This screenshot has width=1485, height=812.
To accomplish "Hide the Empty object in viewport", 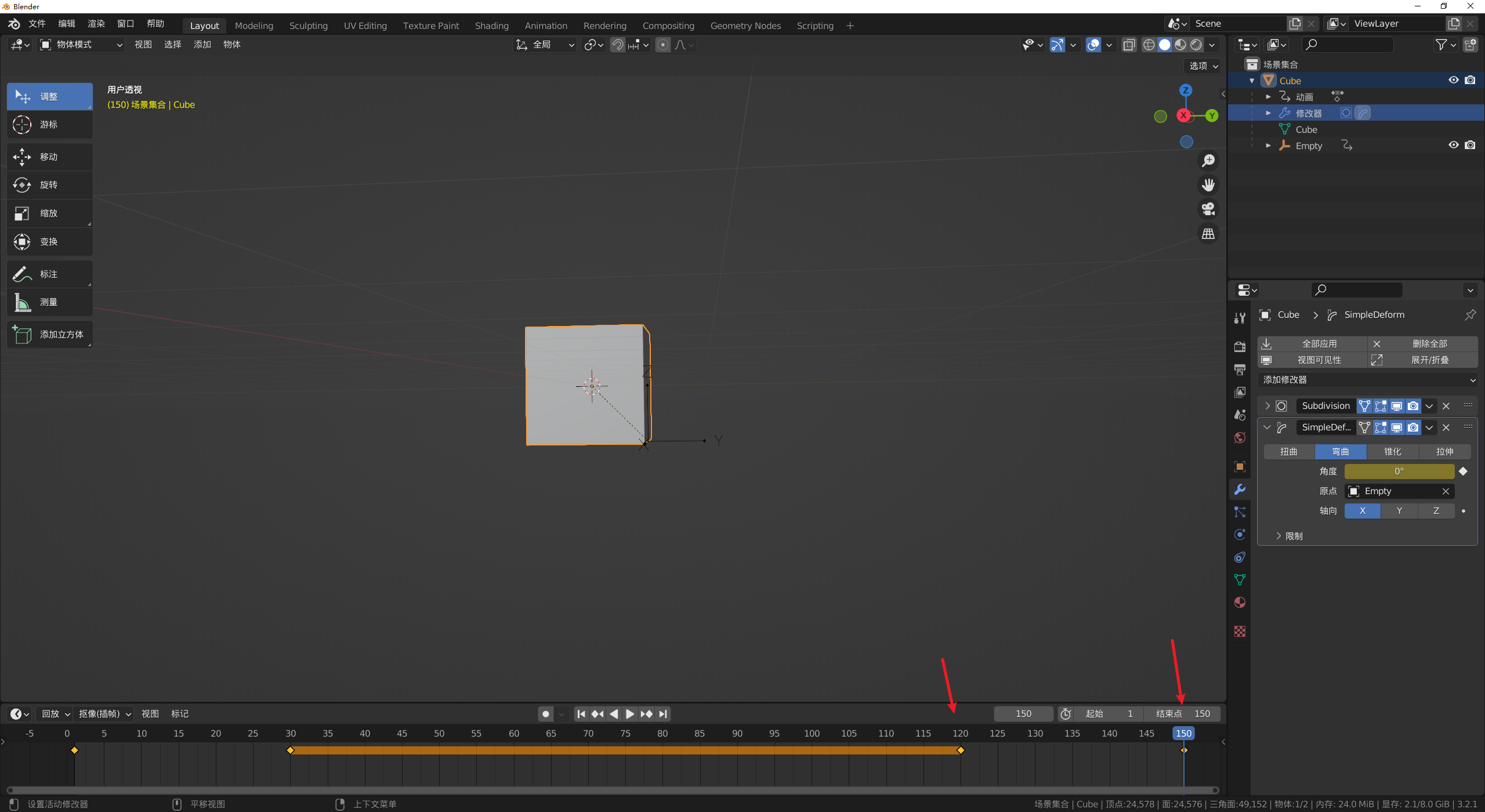I will (x=1453, y=146).
